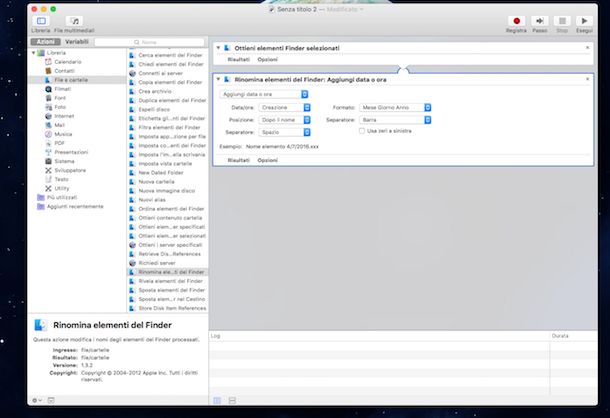Open Separatore Spazio dropdown

[x=284, y=132]
